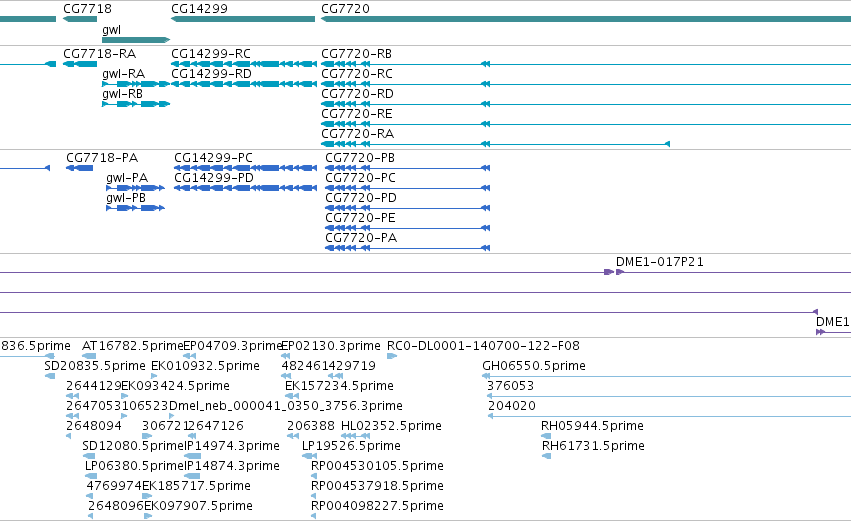Select EST RP004530105.5prime
The image size is (851, 521).
click(x=377, y=466)
